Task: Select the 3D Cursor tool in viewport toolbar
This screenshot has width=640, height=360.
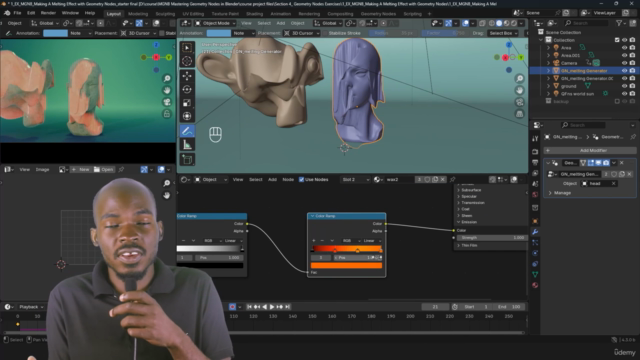Action: pyautogui.click(x=187, y=61)
